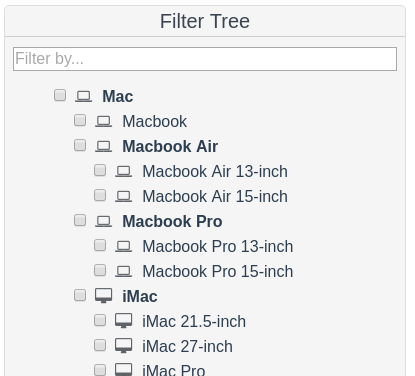Click the laptop icon beside Mac
Screen dimensions: 415x376
coord(83,96)
